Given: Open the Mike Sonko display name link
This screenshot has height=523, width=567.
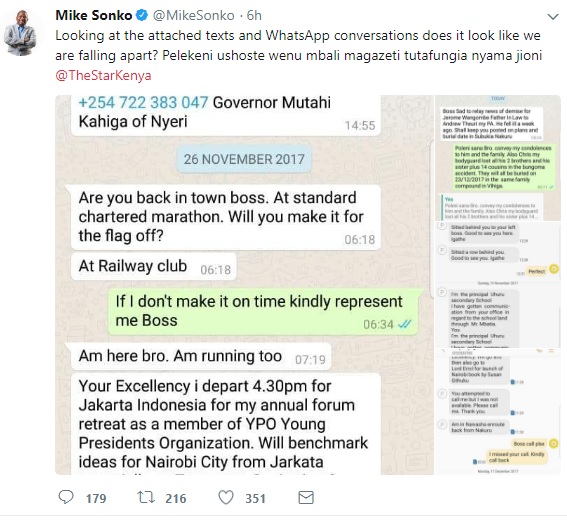Looking at the screenshot, I should coord(94,15).
